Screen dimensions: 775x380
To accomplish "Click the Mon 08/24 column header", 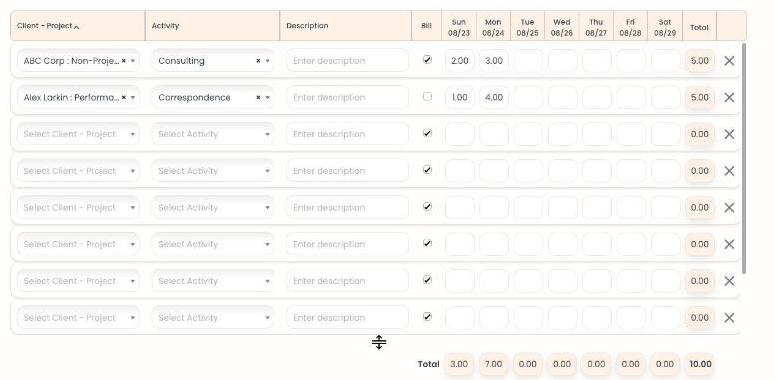I will coord(493,28).
